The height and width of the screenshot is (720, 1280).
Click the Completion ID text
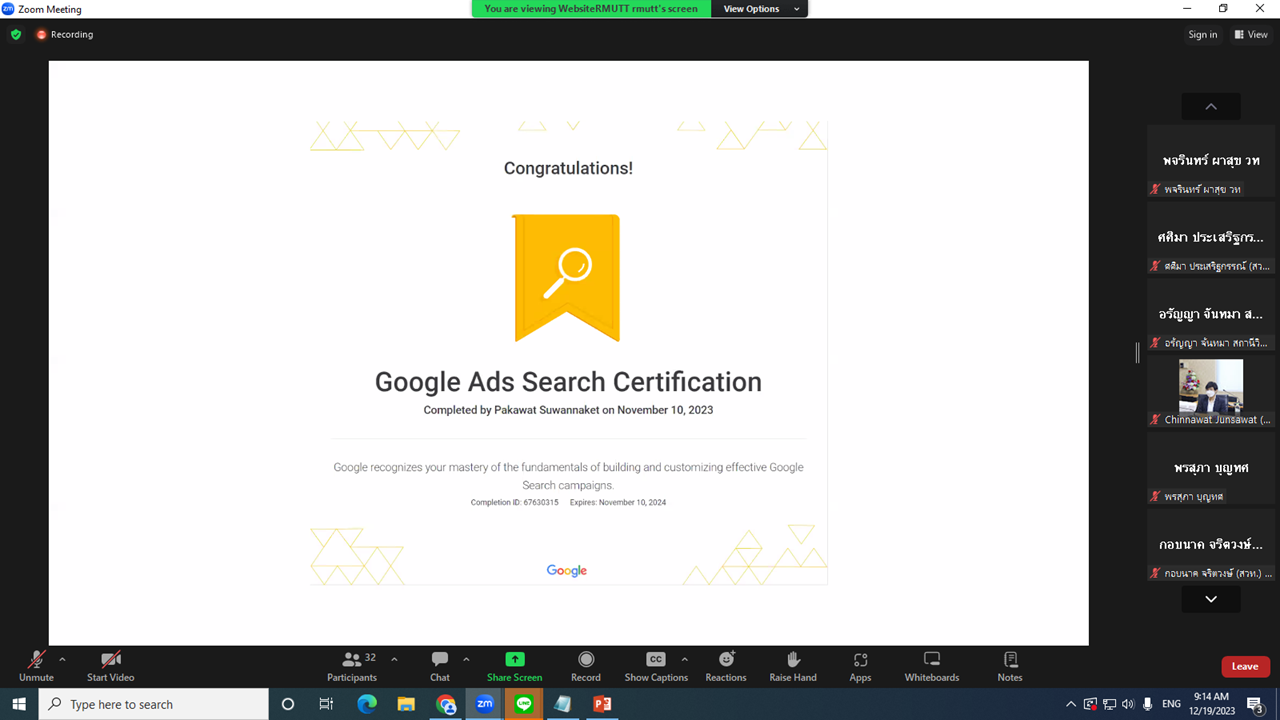coord(515,502)
